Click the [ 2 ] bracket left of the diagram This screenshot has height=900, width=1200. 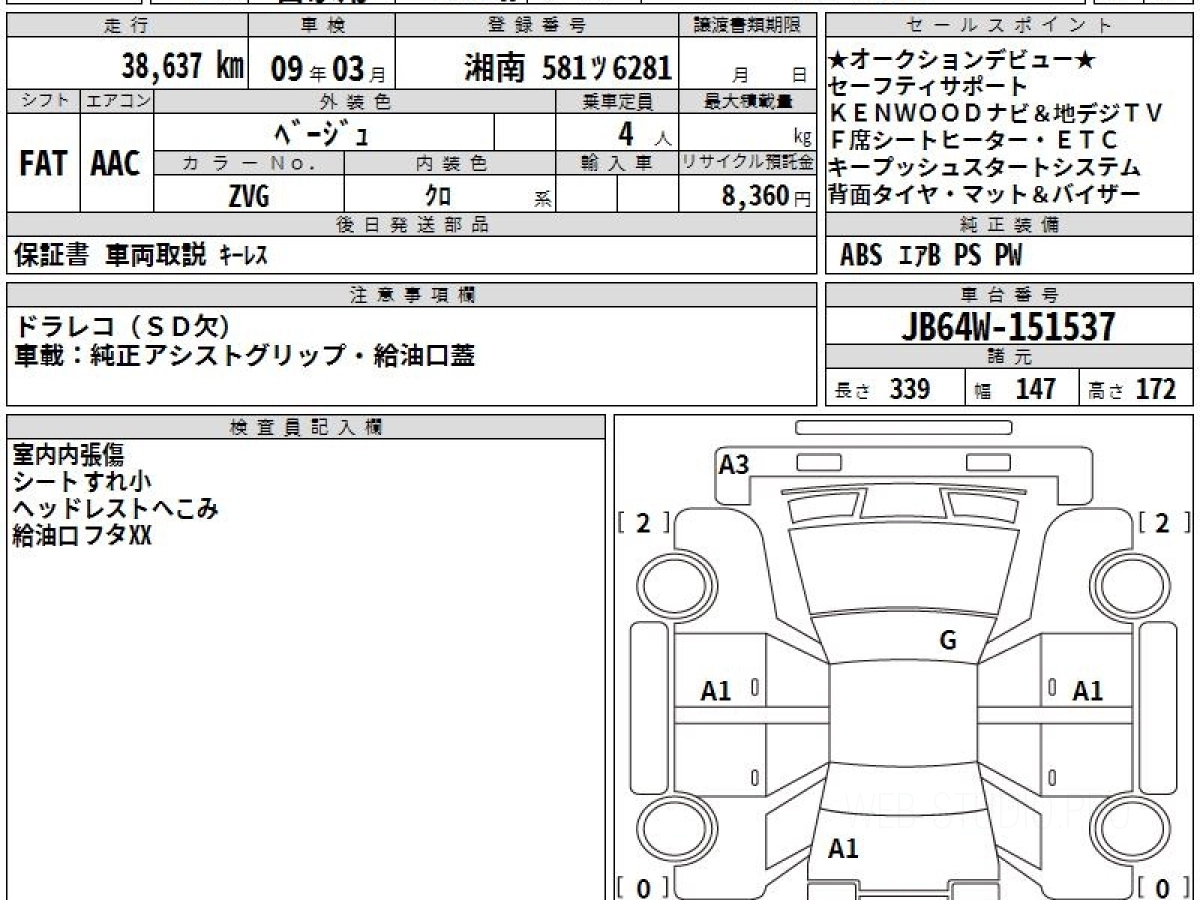click(x=643, y=522)
